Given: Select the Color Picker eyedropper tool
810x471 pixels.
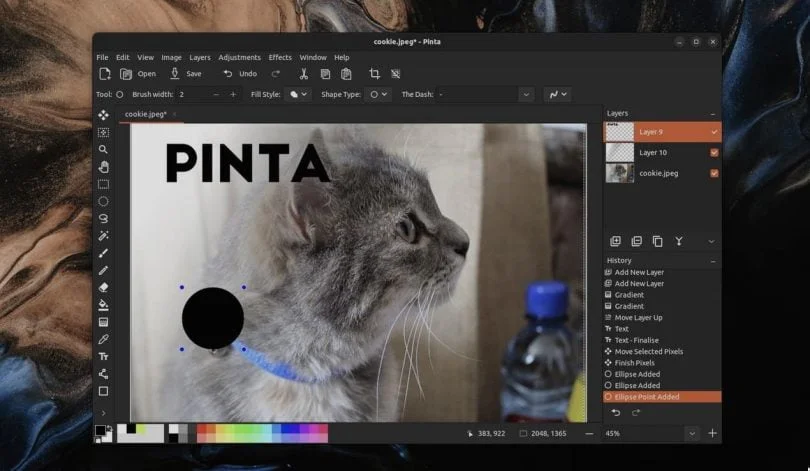Looking at the screenshot, I should point(103,339).
